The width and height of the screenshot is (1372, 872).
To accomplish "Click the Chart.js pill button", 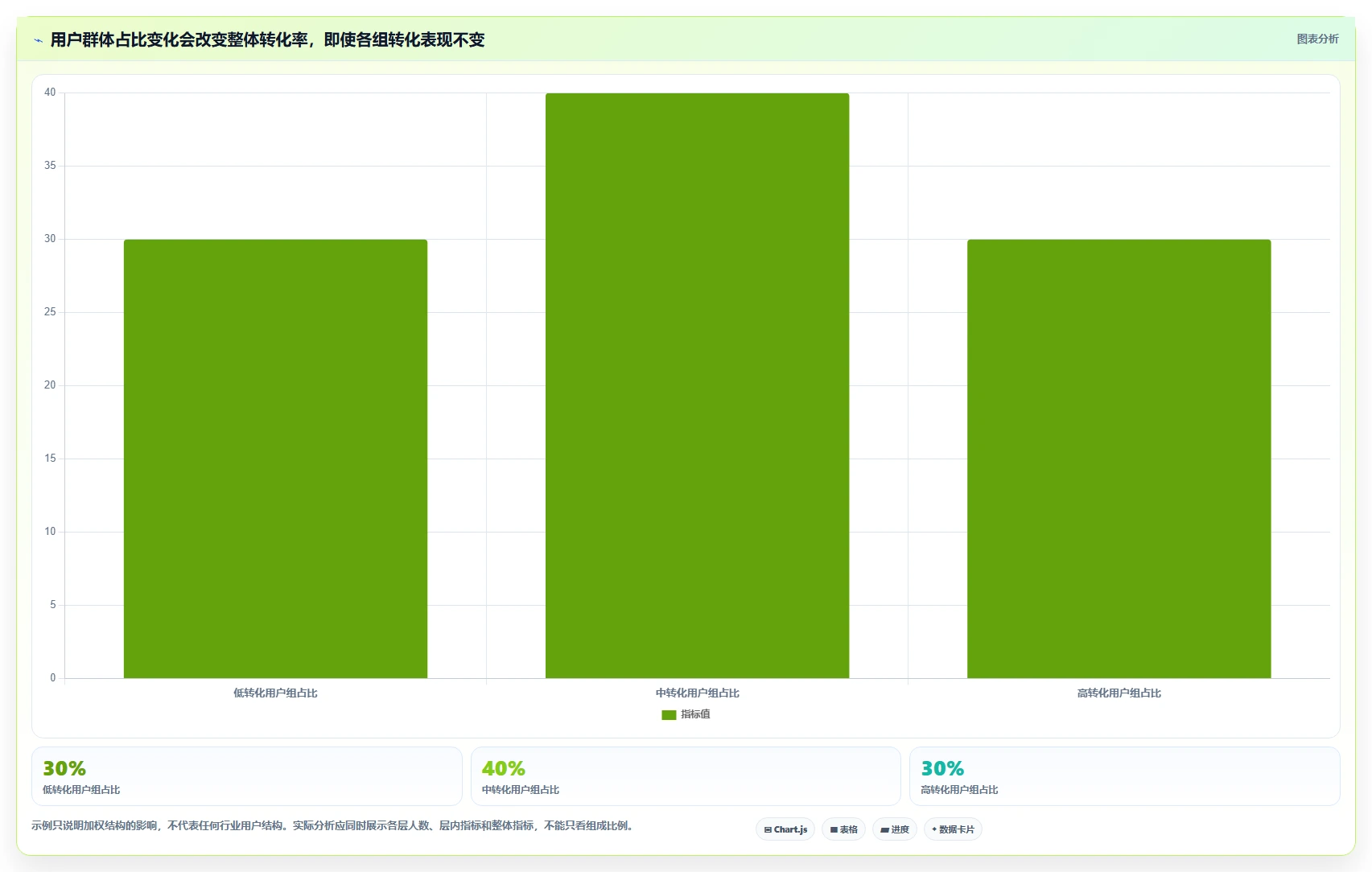I will (x=785, y=829).
